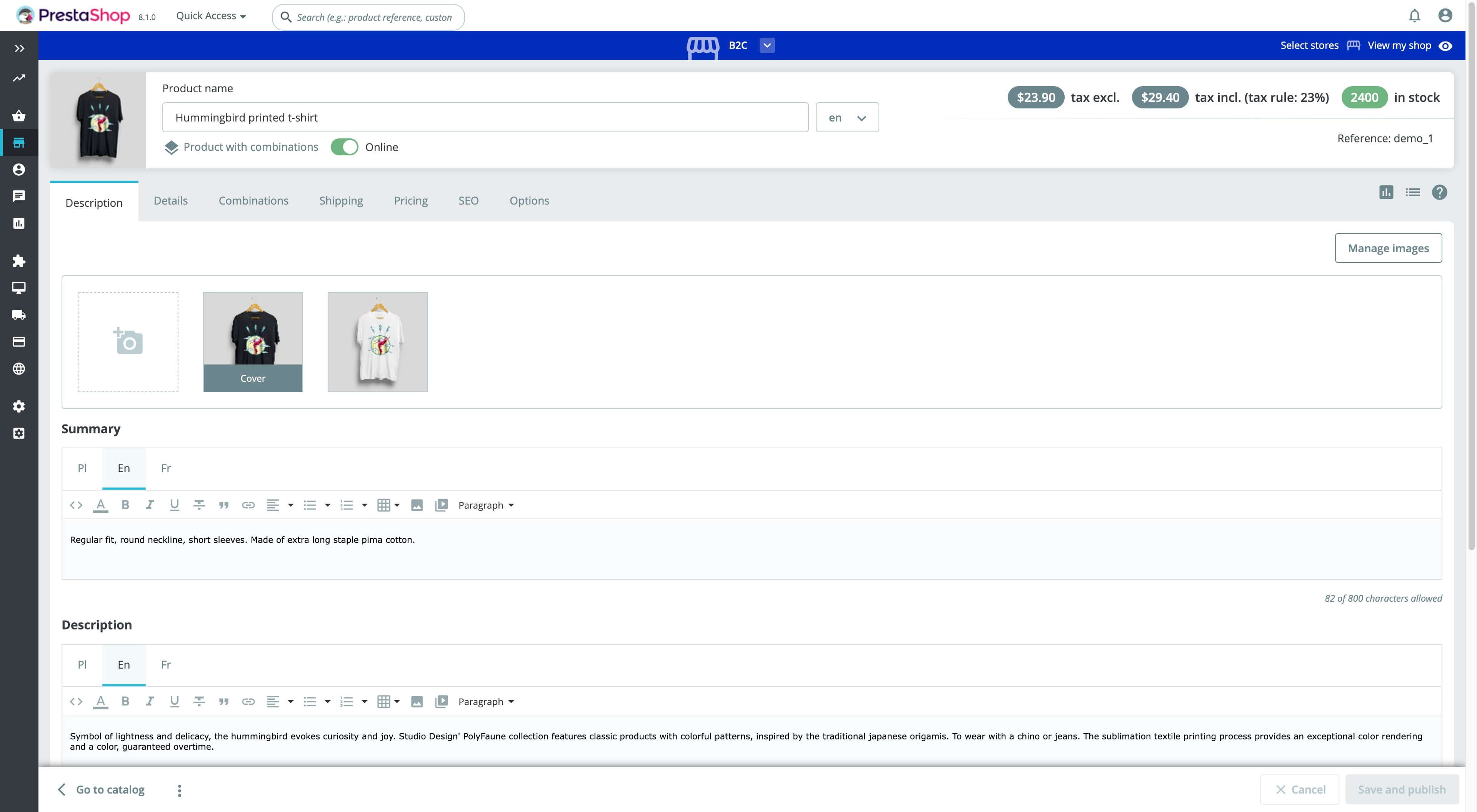Click the Manage images button
The width and height of the screenshot is (1477, 812).
click(1387, 248)
